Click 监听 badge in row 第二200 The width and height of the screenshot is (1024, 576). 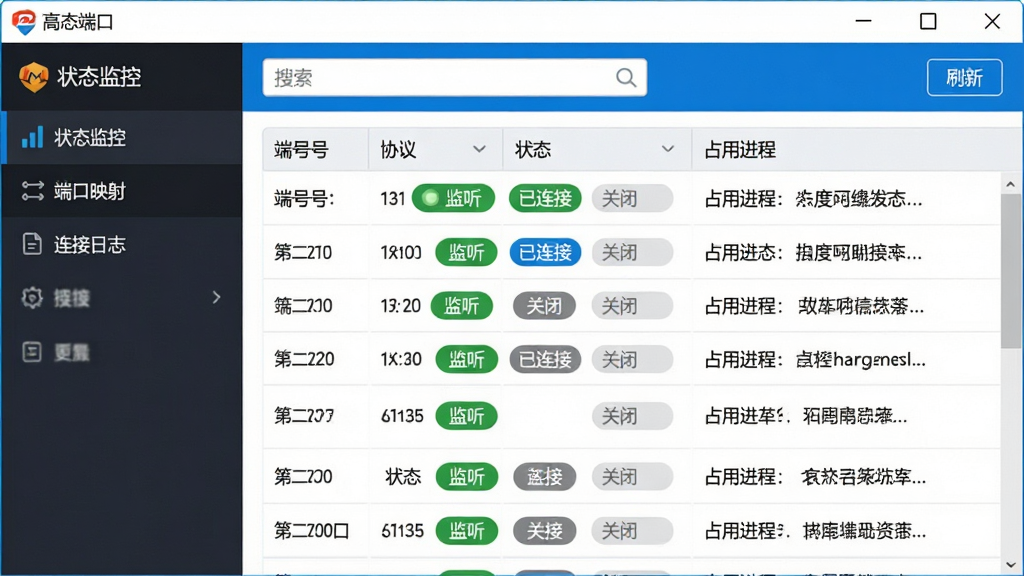click(x=466, y=477)
